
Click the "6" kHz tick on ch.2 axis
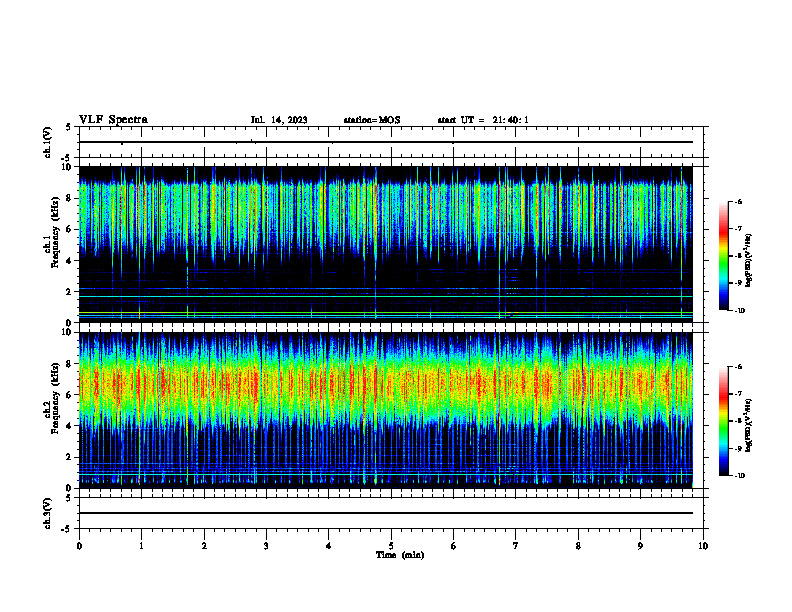(x=70, y=395)
